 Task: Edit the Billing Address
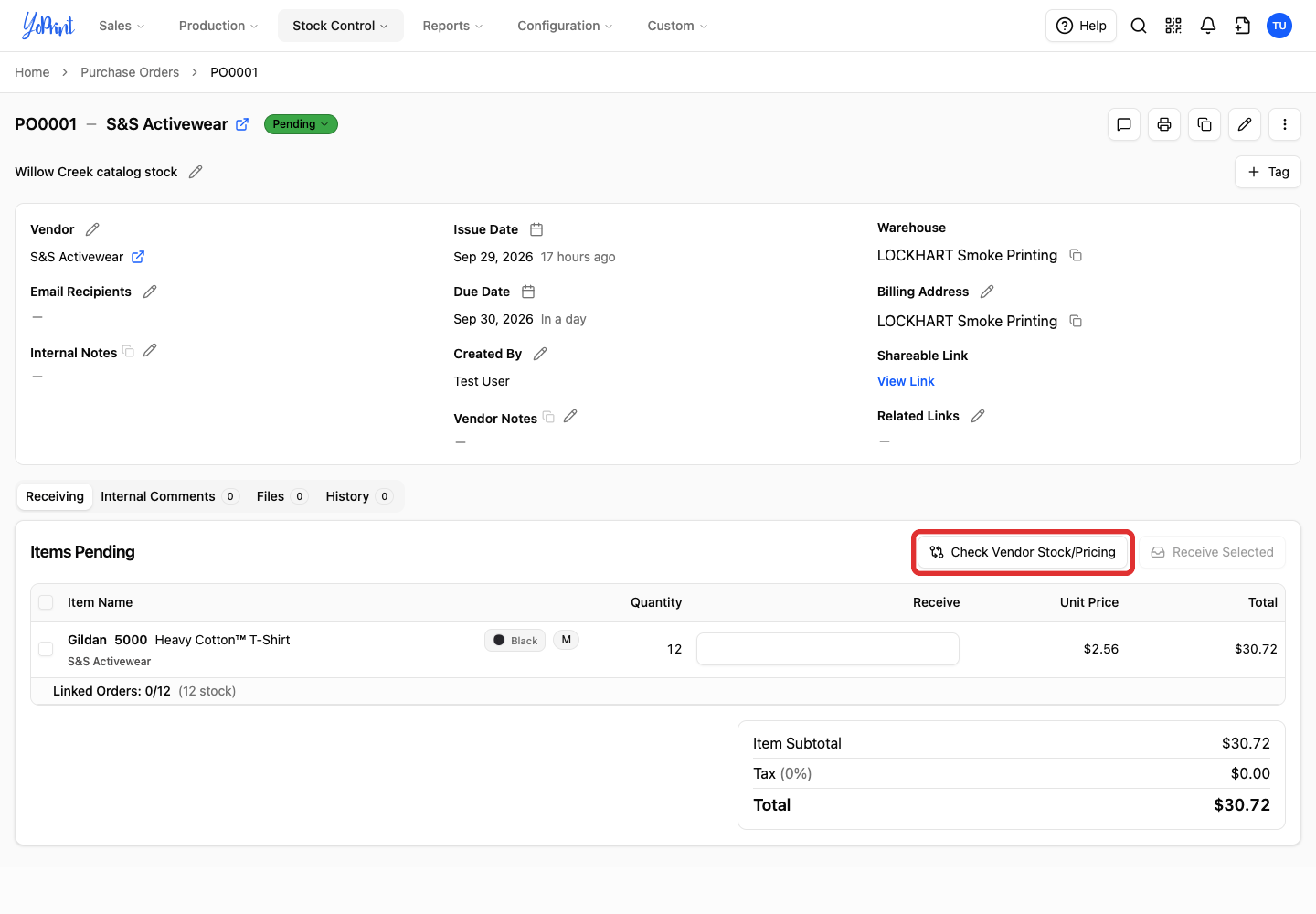point(987,292)
